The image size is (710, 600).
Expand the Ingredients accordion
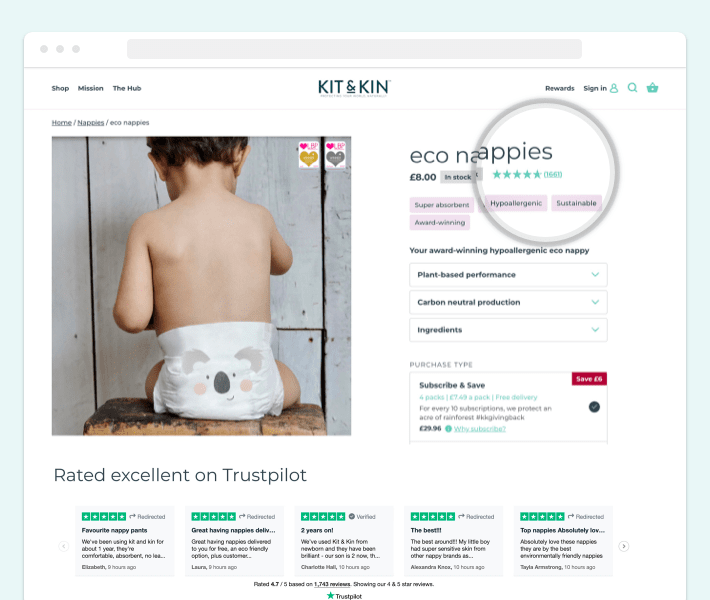[x=508, y=330]
